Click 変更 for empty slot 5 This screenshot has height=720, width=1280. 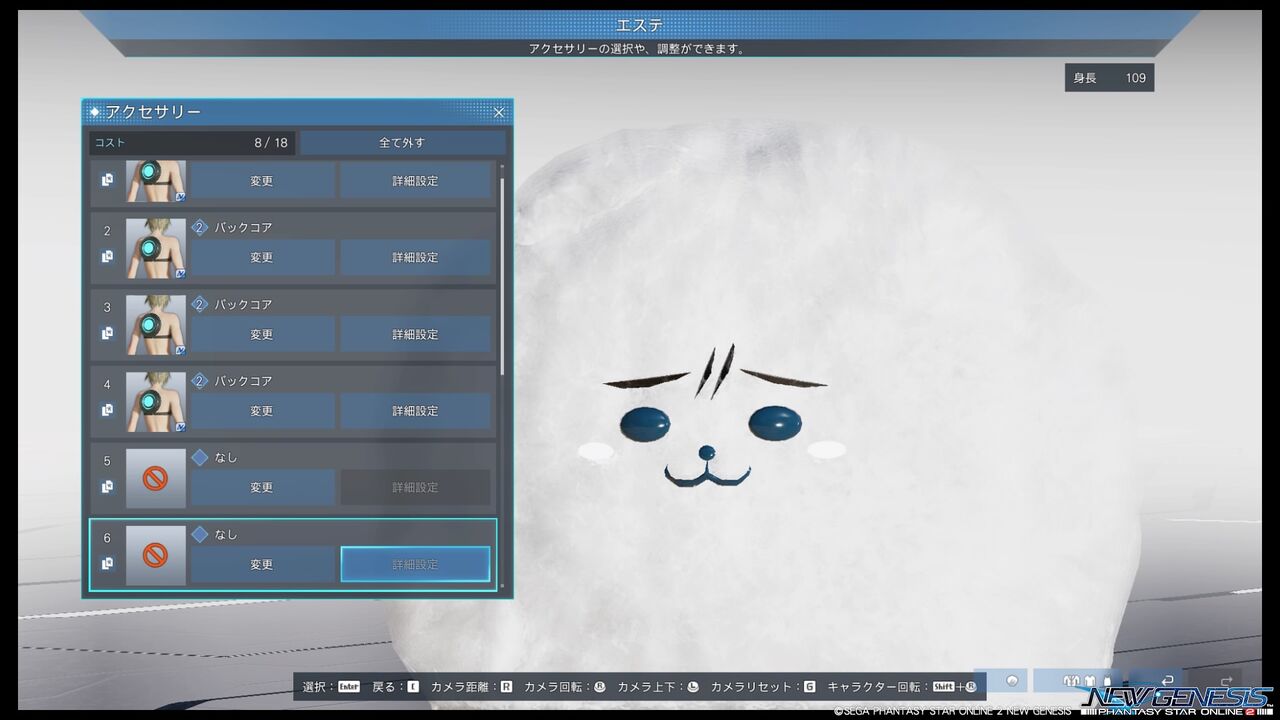(262, 487)
